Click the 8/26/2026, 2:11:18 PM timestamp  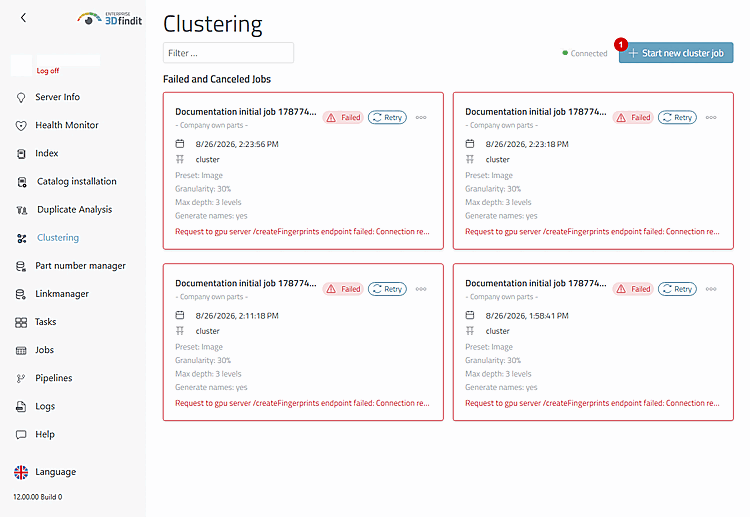[x=237, y=316]
